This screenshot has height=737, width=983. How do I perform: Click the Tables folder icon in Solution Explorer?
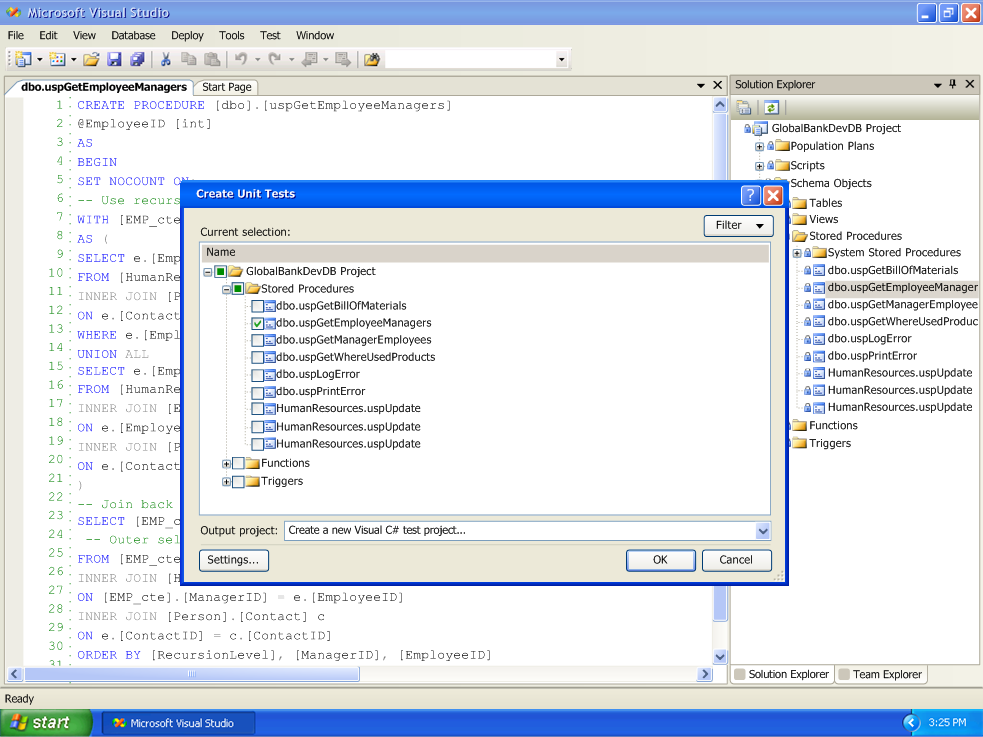pos(799,203)
